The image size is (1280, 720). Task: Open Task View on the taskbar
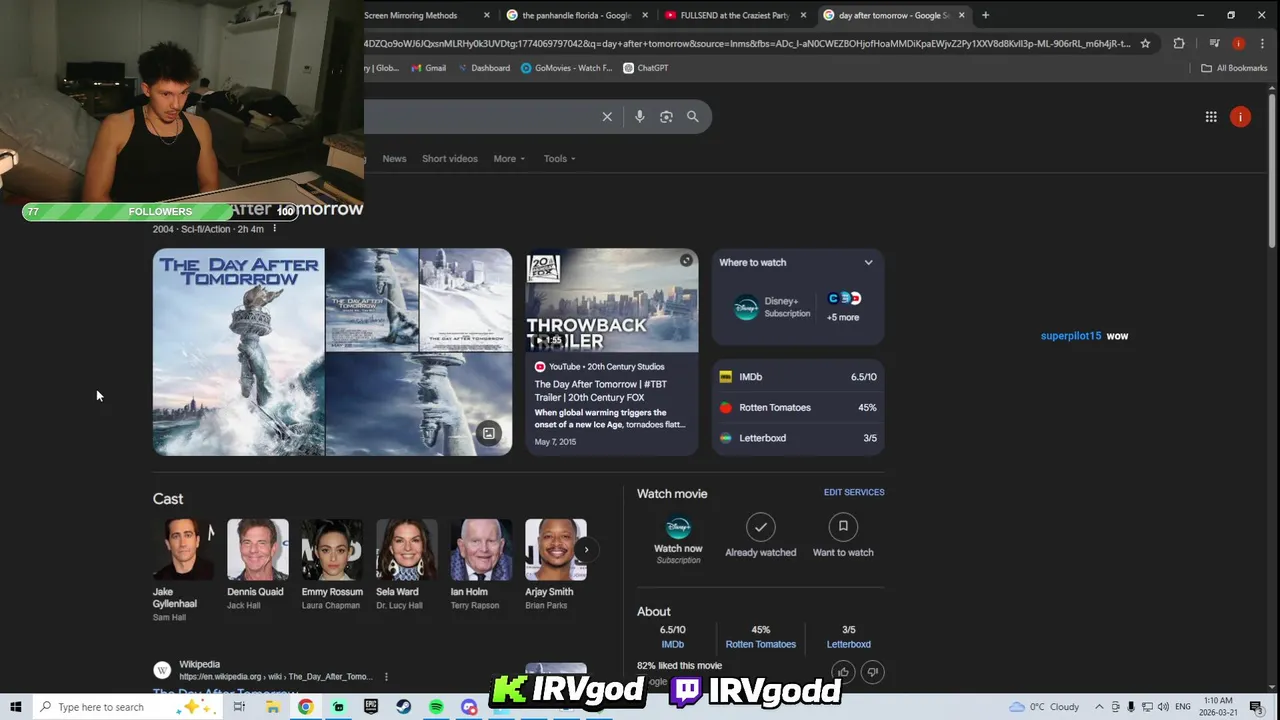click(239, 707)
